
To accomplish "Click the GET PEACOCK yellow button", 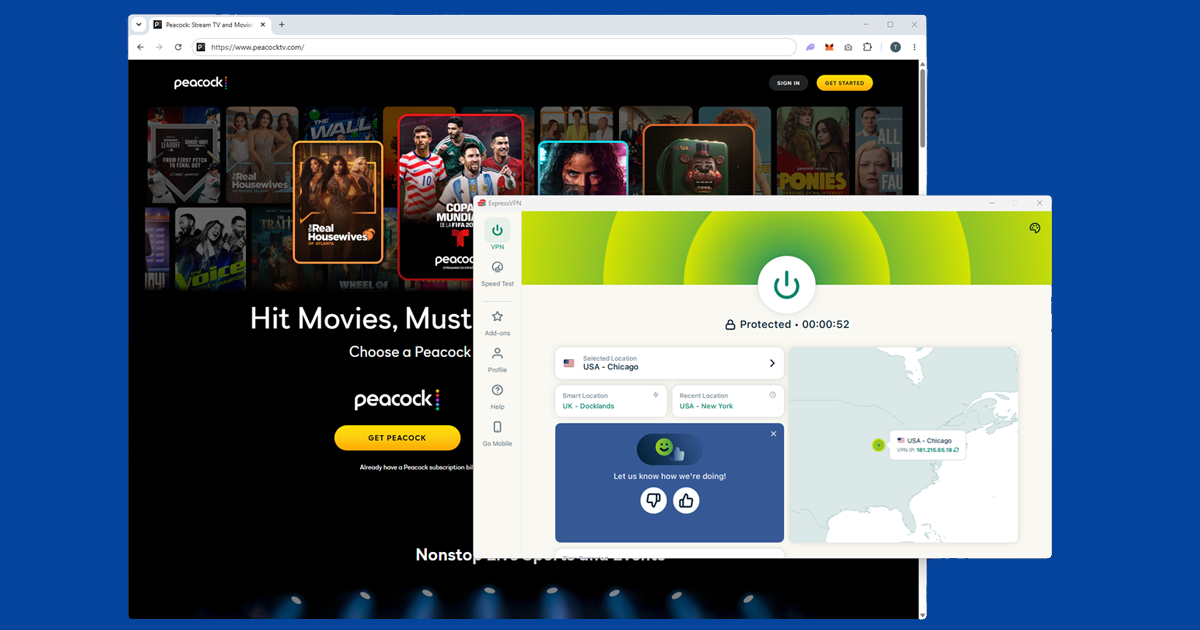I will pos(397,438).
